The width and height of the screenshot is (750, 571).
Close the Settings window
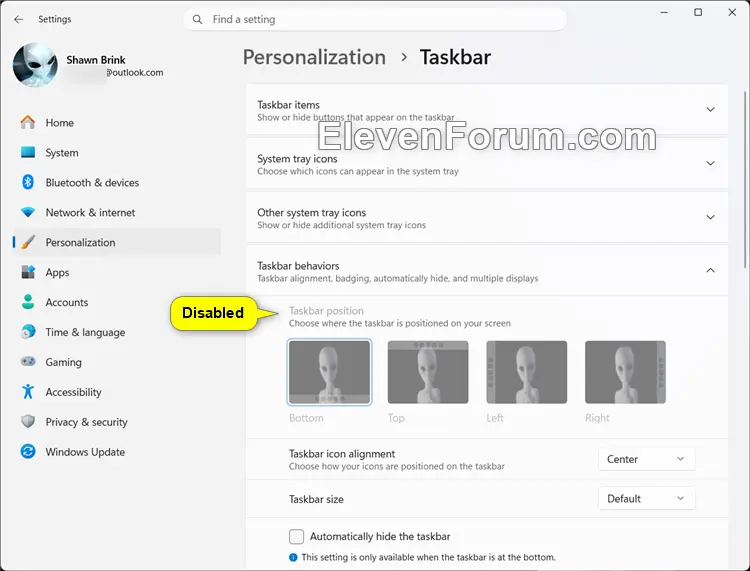(x=732, y=12)
